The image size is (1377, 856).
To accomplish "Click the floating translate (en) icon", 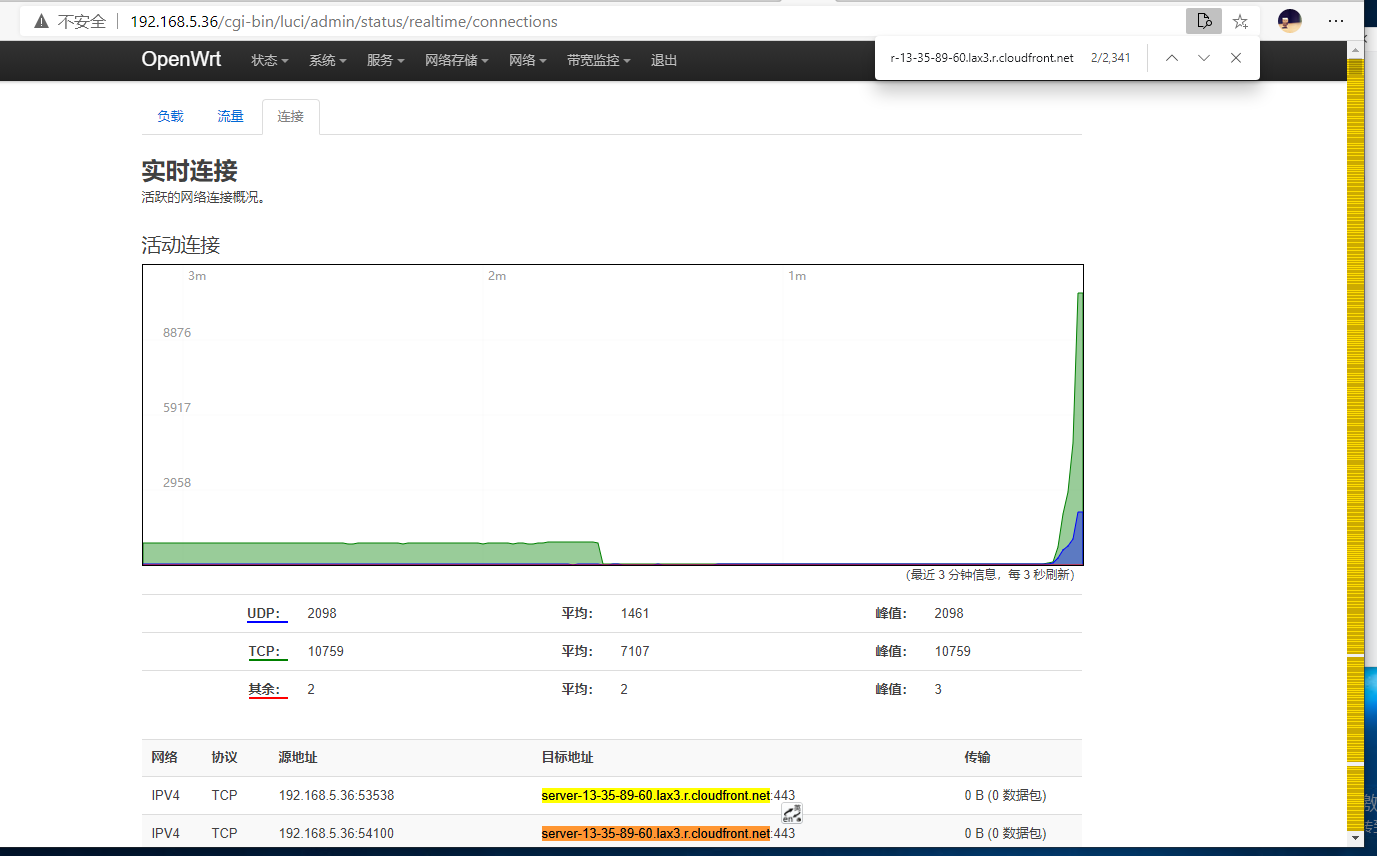I will pos(791,813).
